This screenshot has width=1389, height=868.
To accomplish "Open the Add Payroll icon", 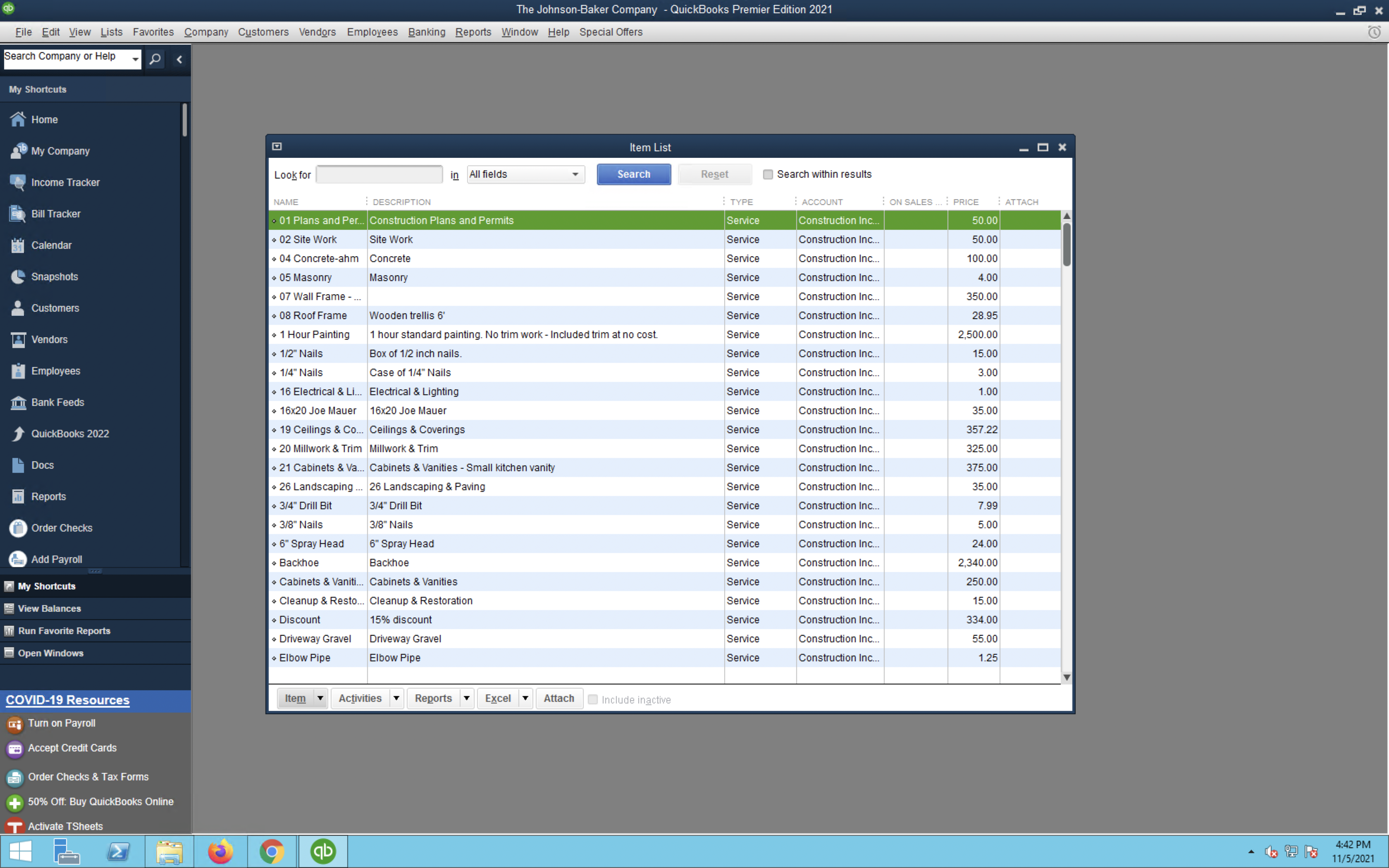I will pos(18,559).
